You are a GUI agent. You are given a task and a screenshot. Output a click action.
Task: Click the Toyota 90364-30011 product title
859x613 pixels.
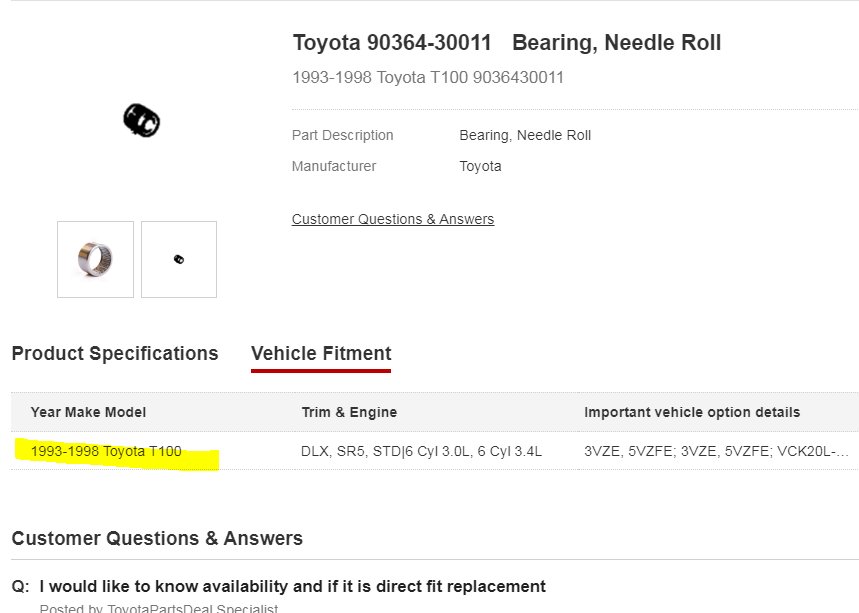(x=506, y=43)
